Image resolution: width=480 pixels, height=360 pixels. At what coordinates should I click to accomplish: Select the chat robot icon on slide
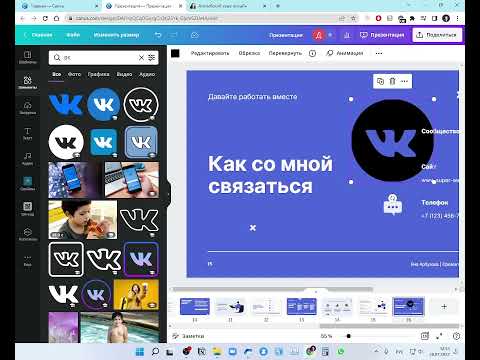pyautogui.click(x=393, y=204)
